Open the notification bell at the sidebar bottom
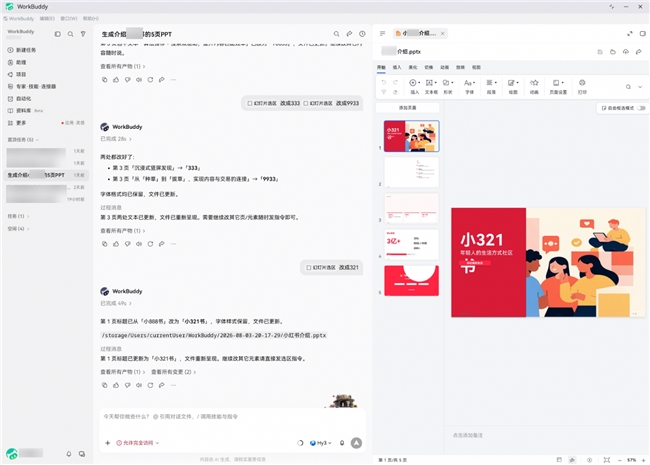The image size is (650, 465). [69, 454]
